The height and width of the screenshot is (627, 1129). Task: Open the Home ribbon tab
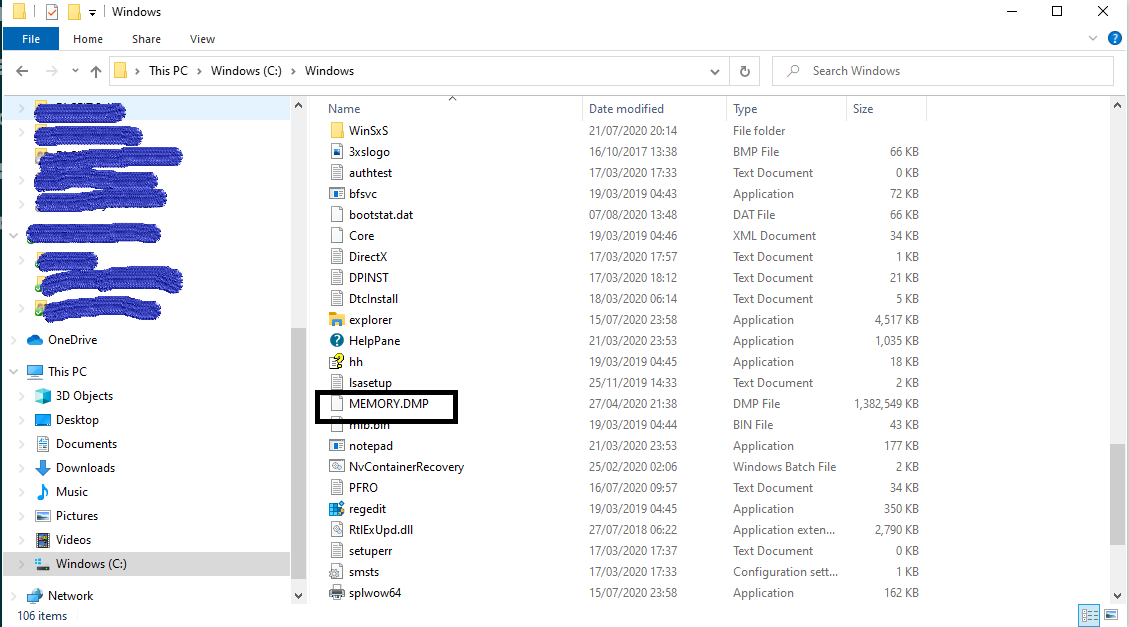tap(88, 39)
